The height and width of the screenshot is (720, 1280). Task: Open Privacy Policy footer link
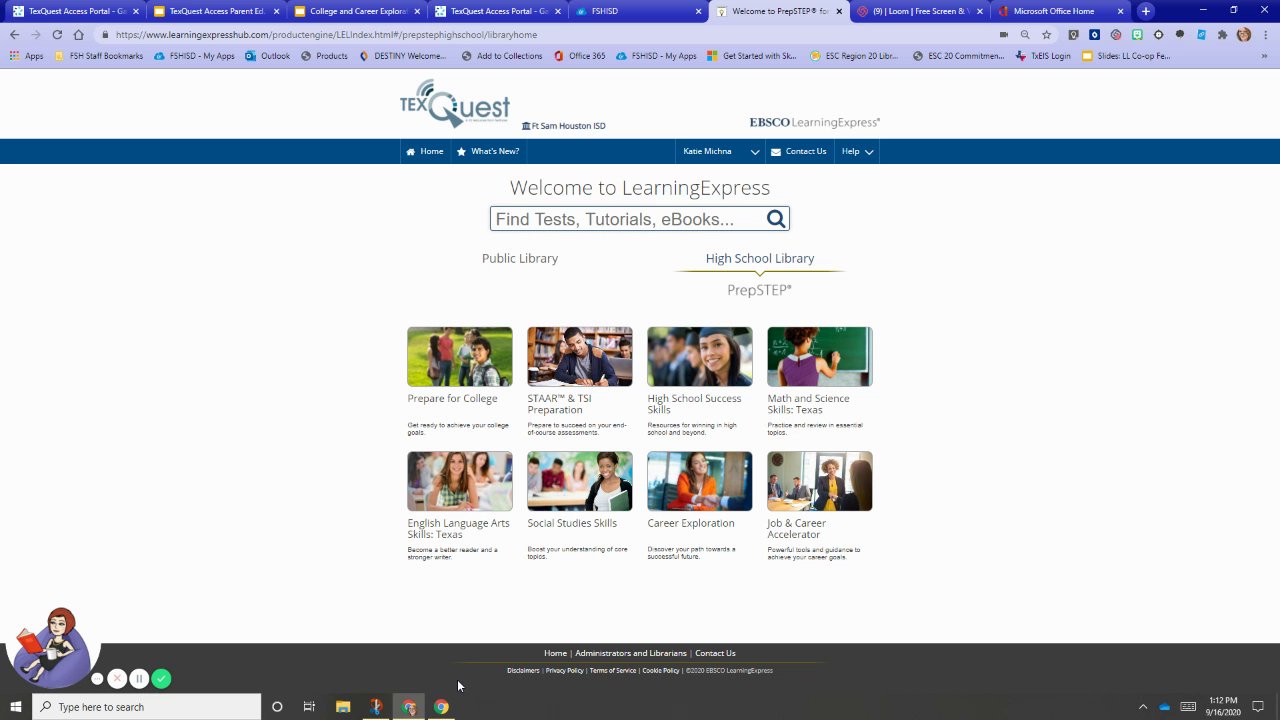tap(564, 671)
